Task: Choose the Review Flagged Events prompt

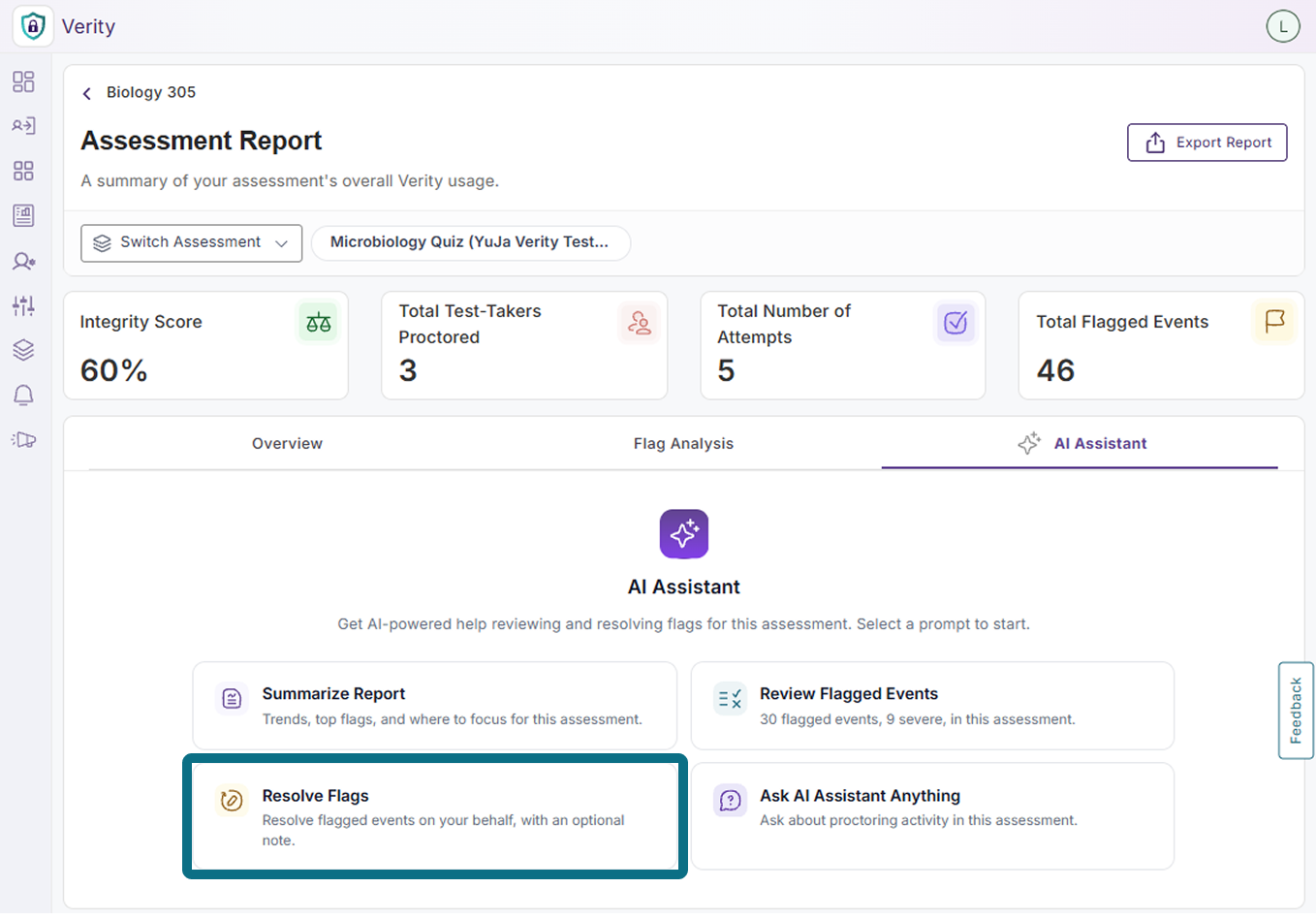Action: click(x=932, y=706)
